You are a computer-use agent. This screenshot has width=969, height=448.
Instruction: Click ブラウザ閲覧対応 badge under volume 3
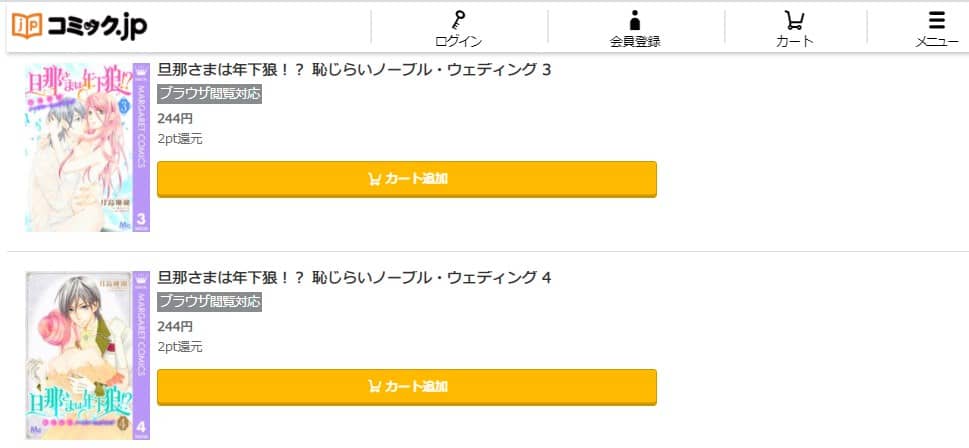pyautogui.click(x=209, y=94)
